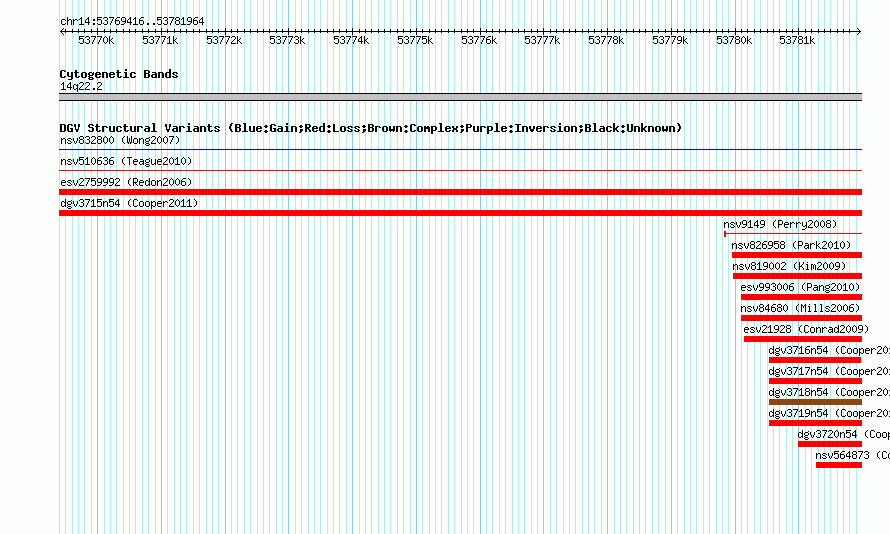This screenshot has width=890, height=534.
Task: Open the dgv3718n54 variant label
Action: pos(829,392)
